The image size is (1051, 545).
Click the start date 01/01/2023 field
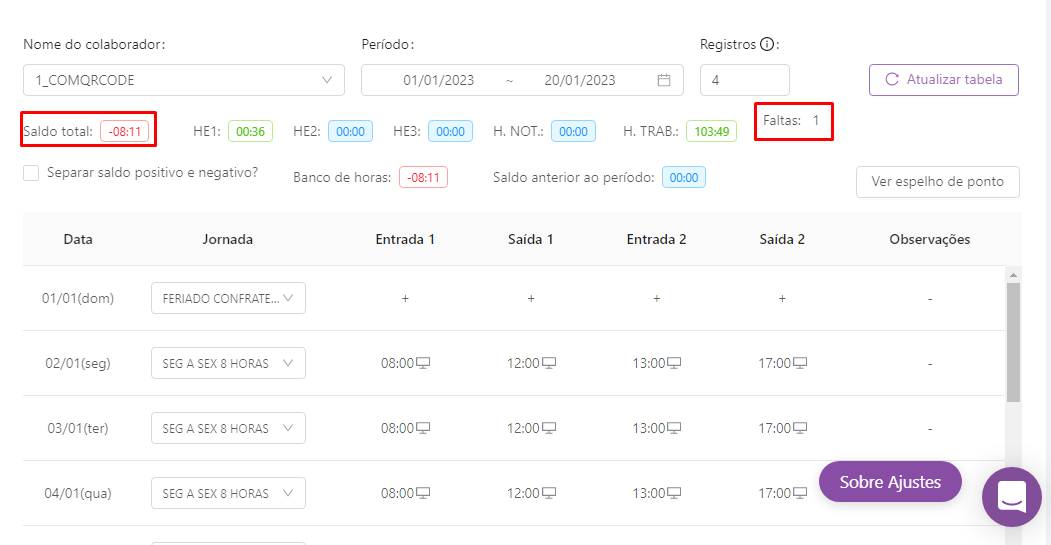pos(438,80)
